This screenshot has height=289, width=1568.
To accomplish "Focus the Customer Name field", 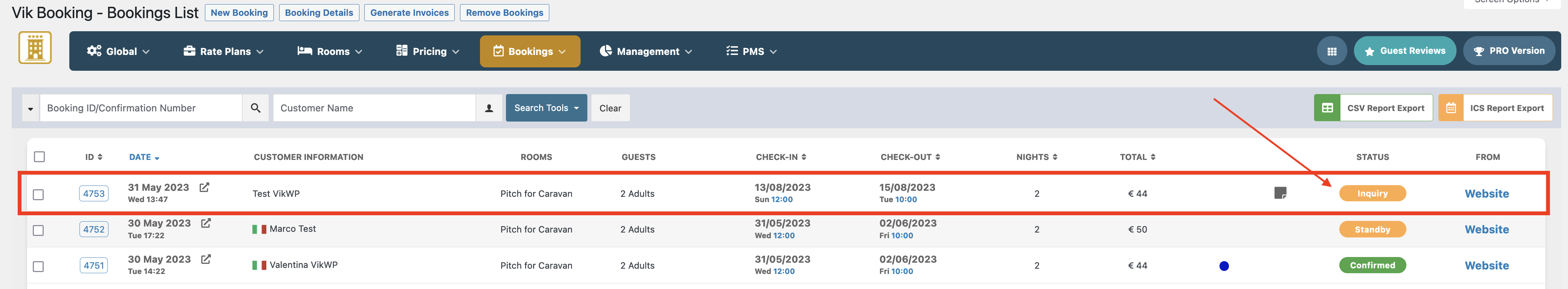I will 374,108.
